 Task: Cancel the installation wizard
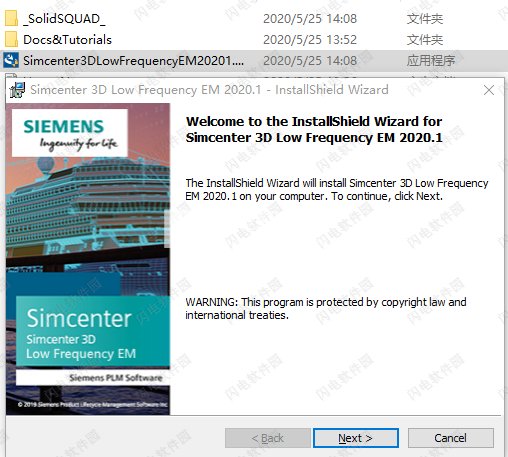point(450,438)
